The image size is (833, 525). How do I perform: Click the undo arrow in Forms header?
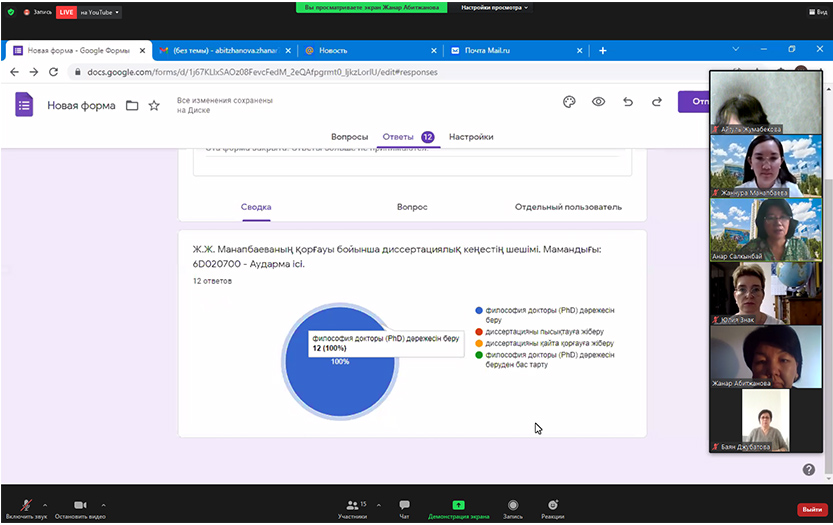(x=628, y=102)
